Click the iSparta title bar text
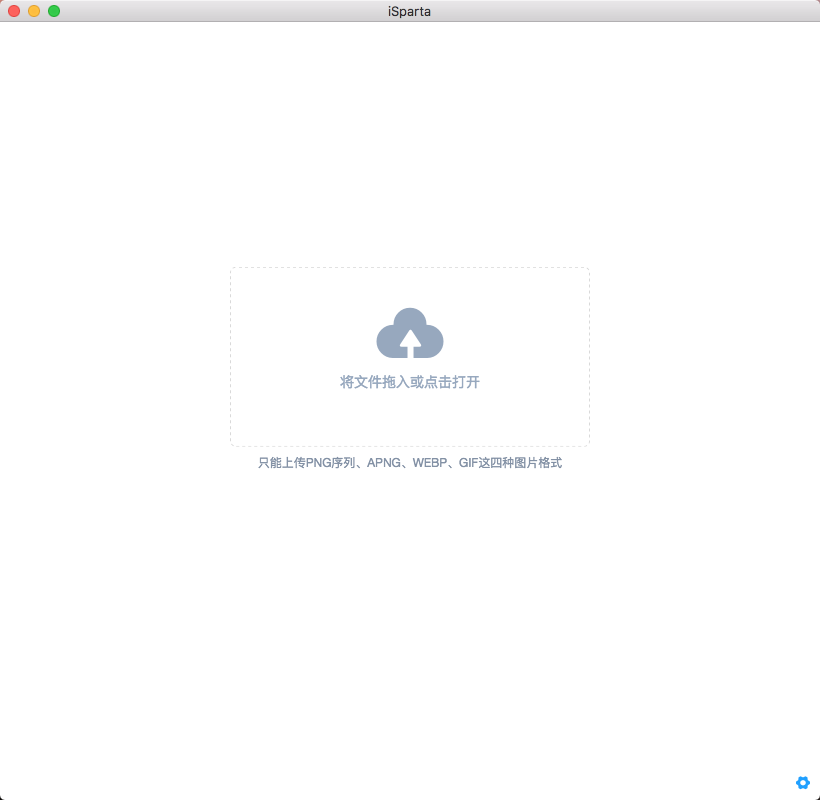The image size is (820, 800). point(410,11)
